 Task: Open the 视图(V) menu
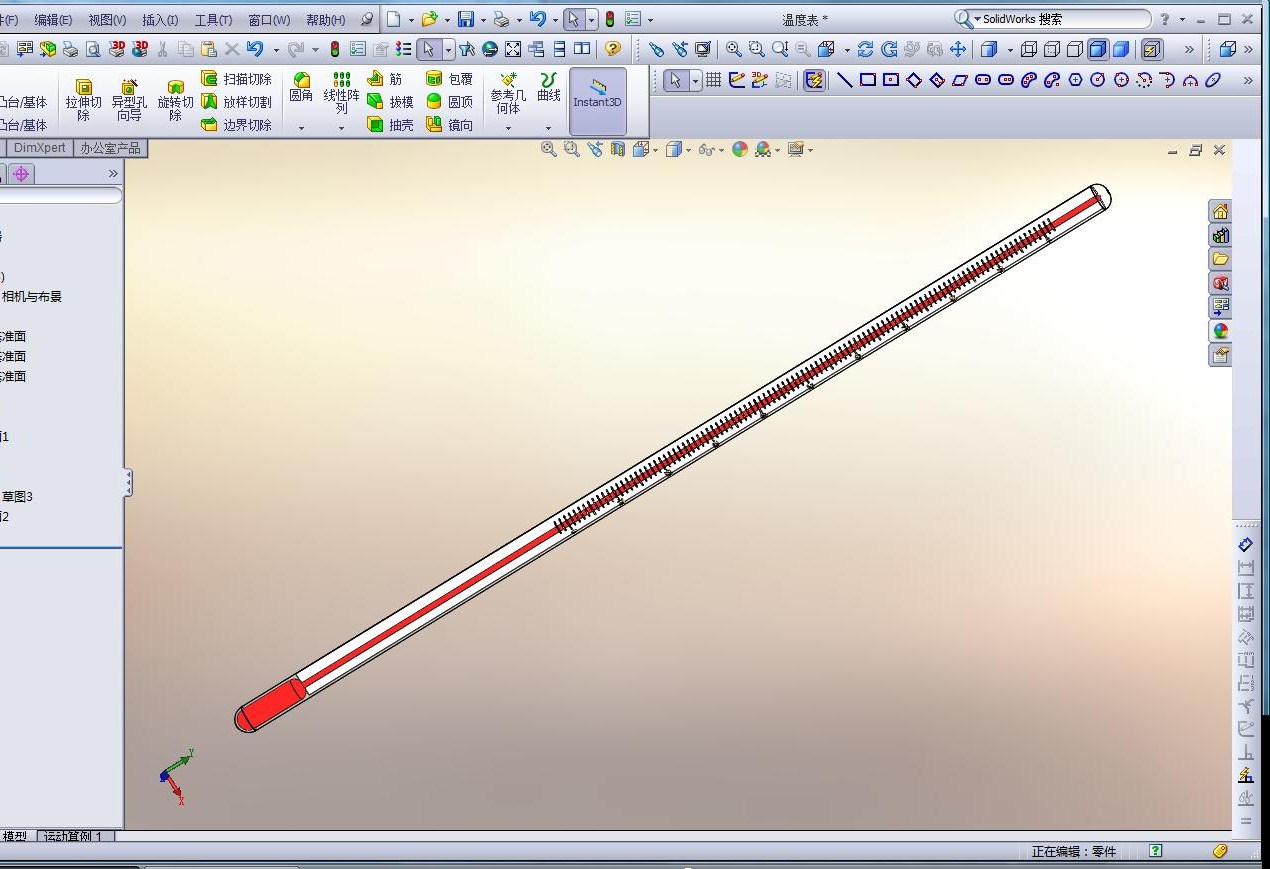click(x=107, y=20)
